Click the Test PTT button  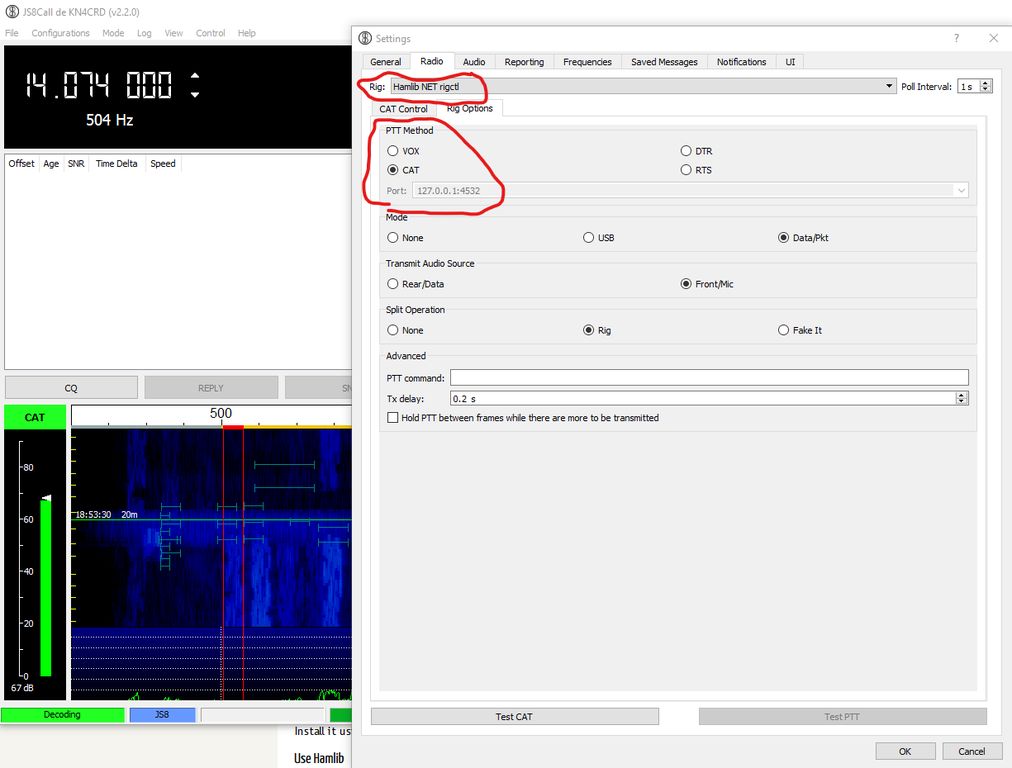(x=842, y=716)
